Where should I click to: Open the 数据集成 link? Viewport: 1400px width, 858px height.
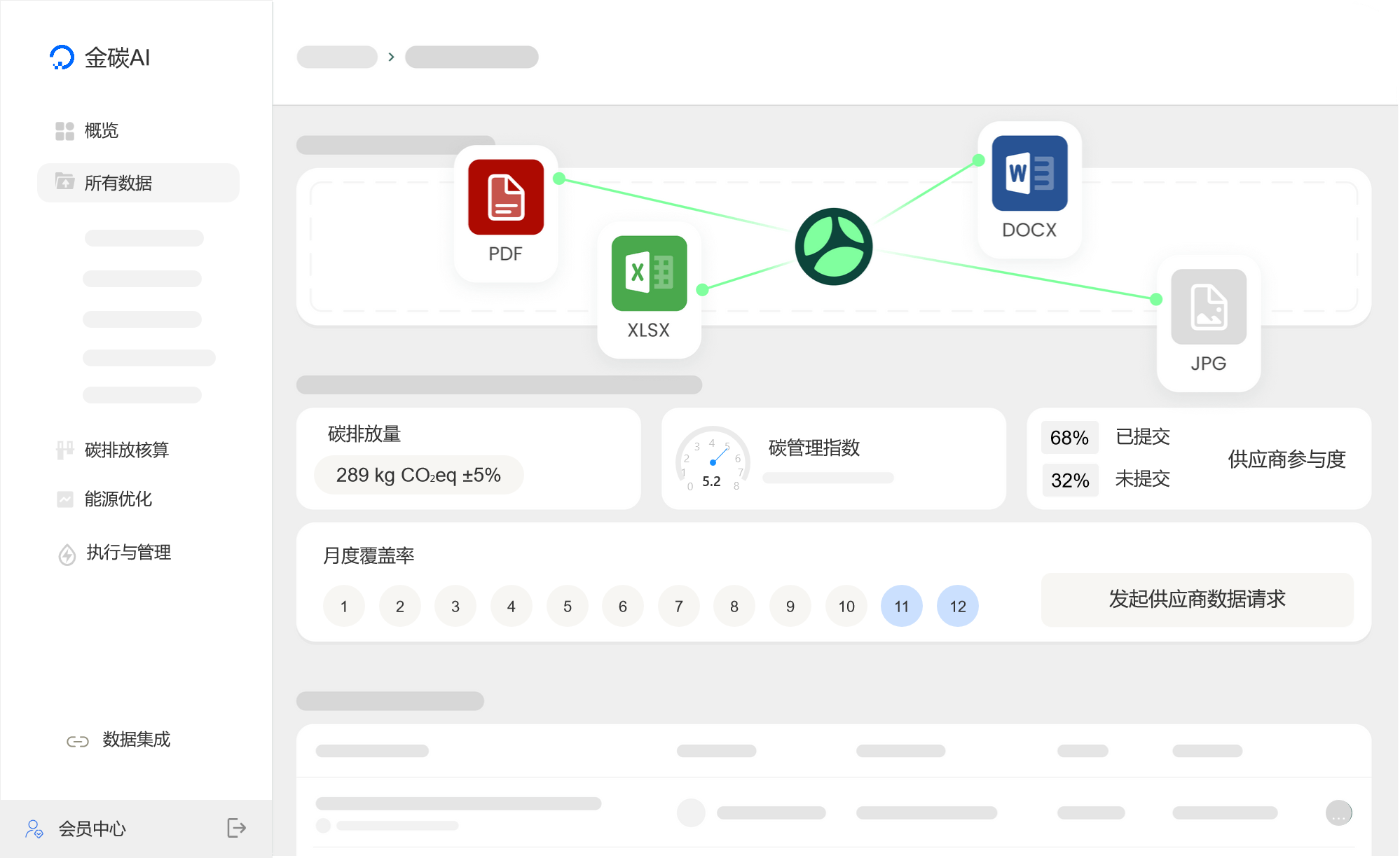click(135, 740)
